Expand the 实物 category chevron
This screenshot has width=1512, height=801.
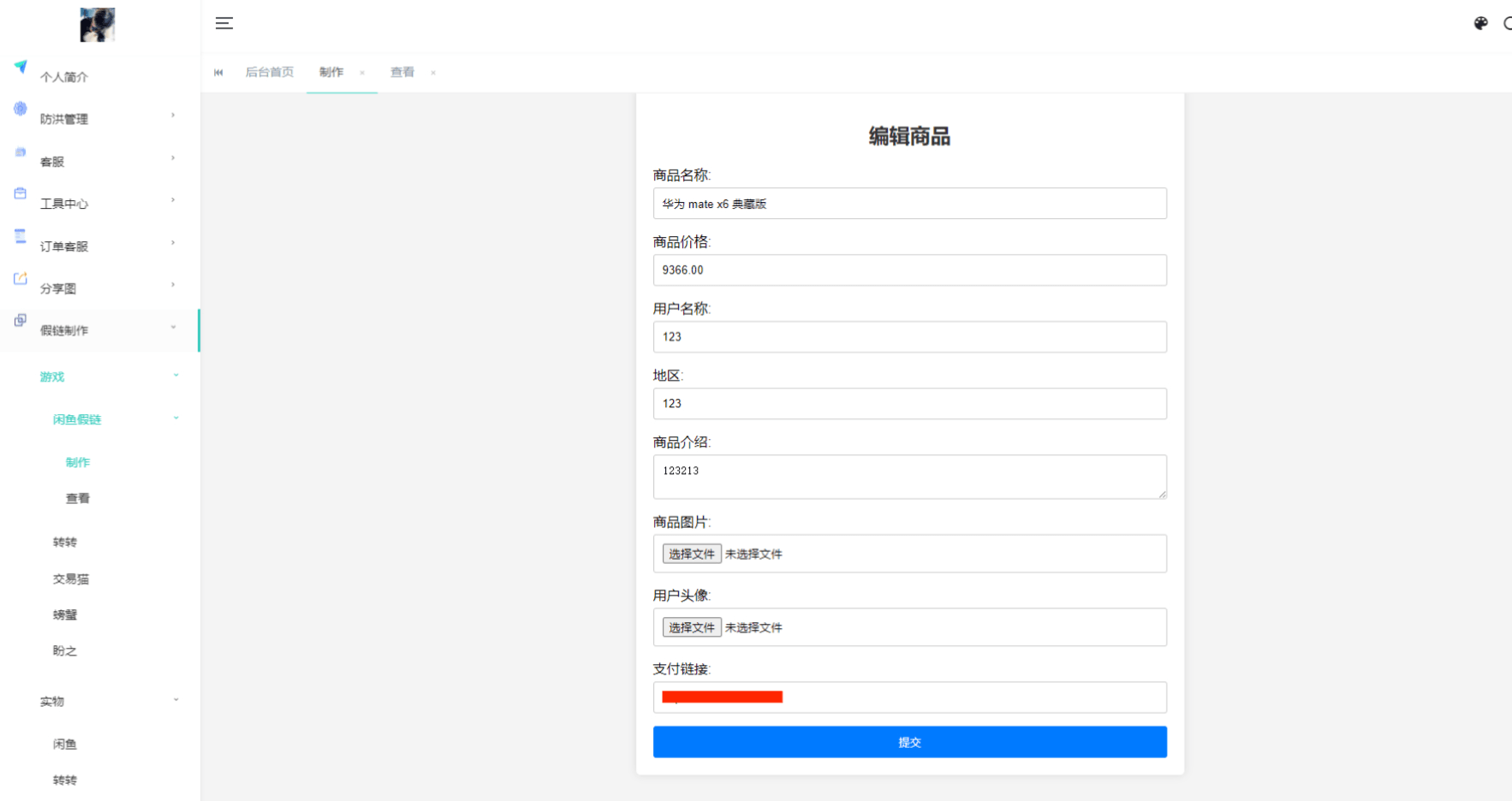click(176, 699)
